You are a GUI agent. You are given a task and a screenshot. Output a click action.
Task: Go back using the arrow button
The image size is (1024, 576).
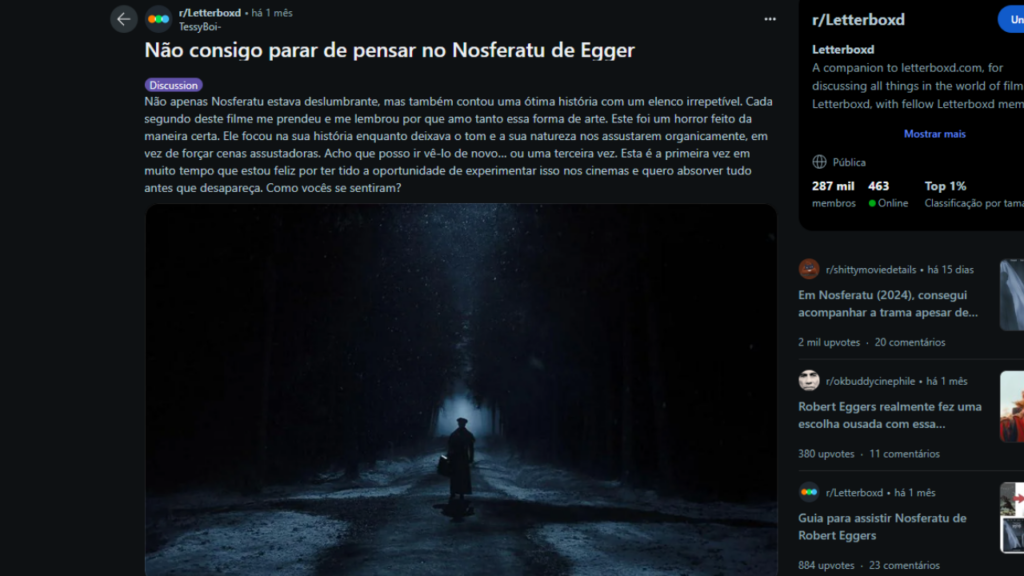click(123, 19)
